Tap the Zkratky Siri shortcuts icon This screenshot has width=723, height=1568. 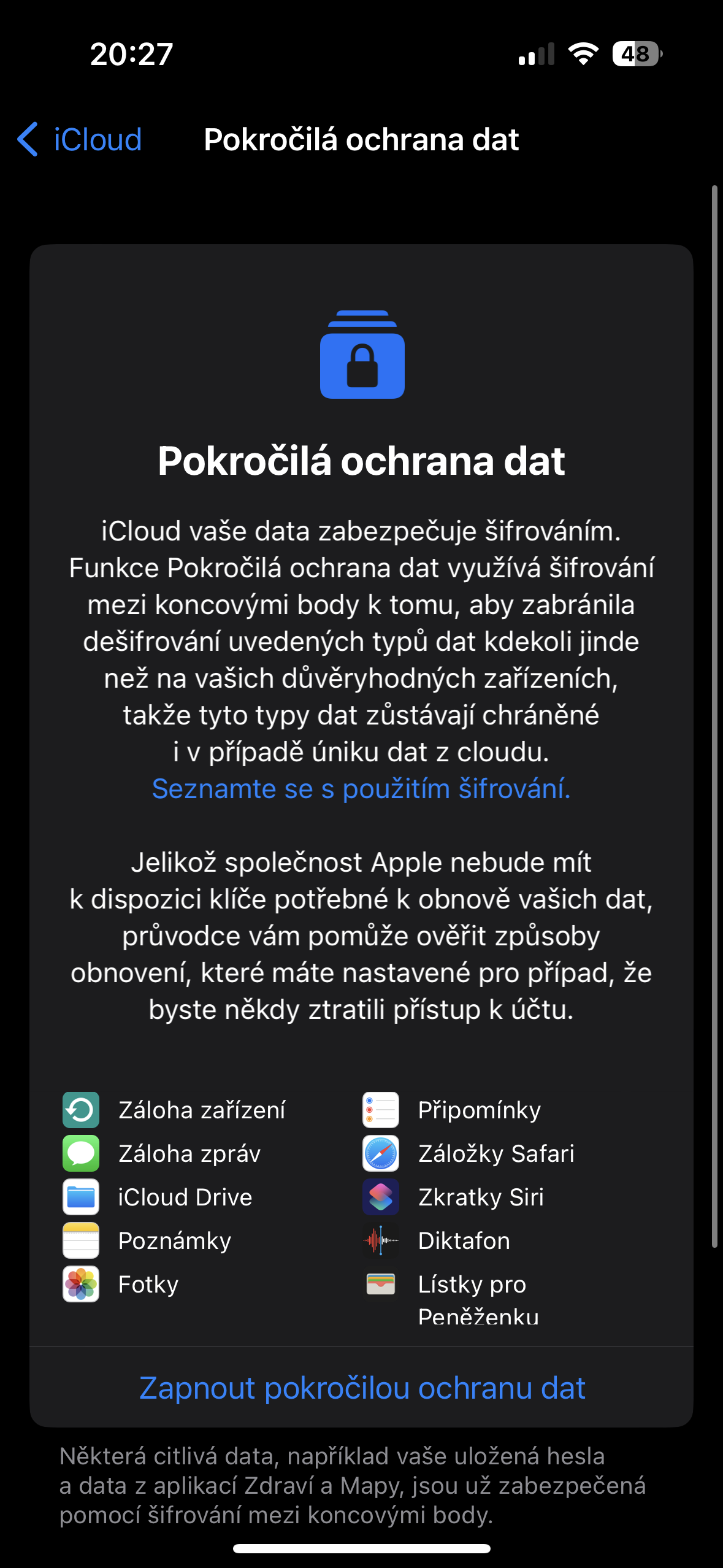click(x=381, y=1197)
